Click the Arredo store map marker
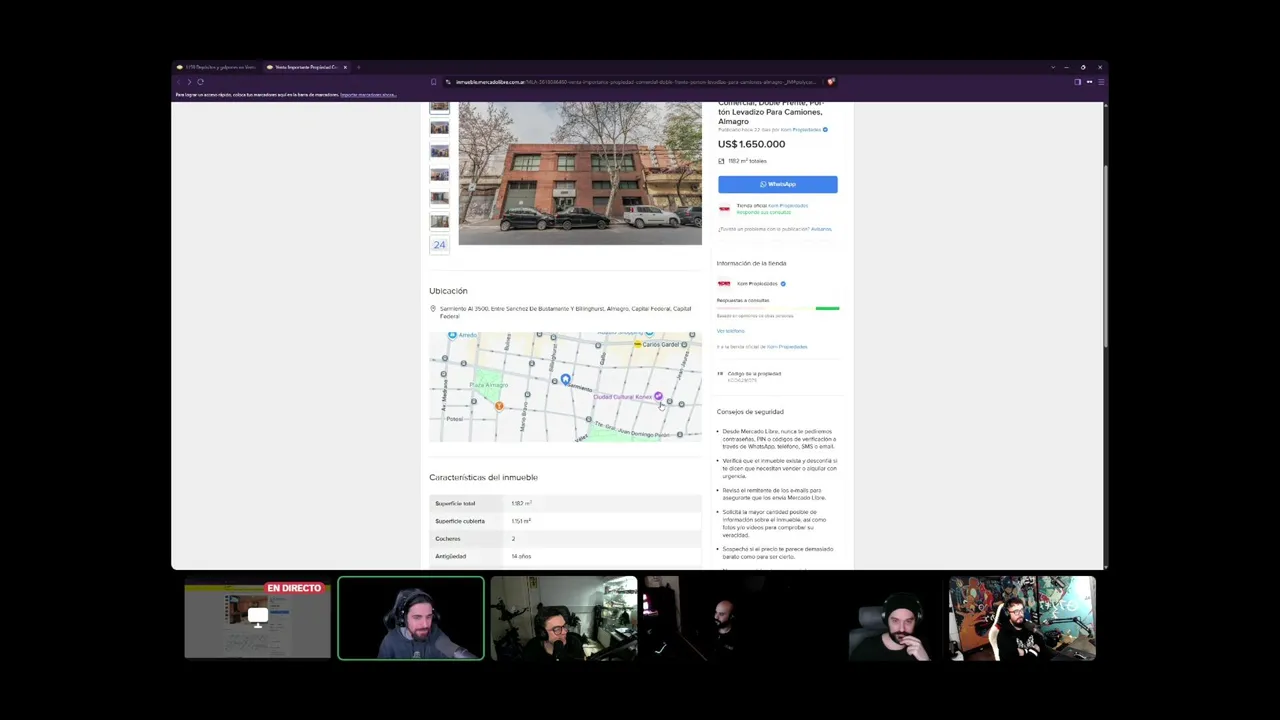The image size is (1280, 720). (x=453, y=335)
